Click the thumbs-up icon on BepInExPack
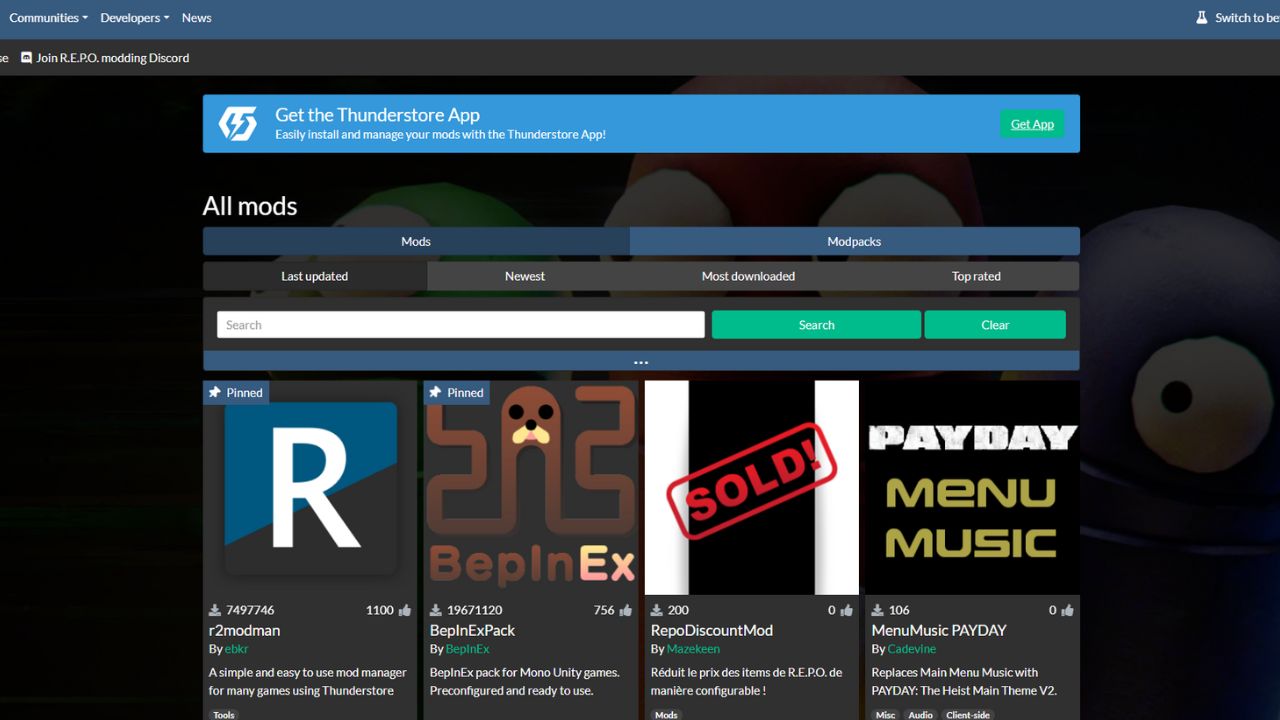This screenshot has width=1280, height=720. [623, 609]
